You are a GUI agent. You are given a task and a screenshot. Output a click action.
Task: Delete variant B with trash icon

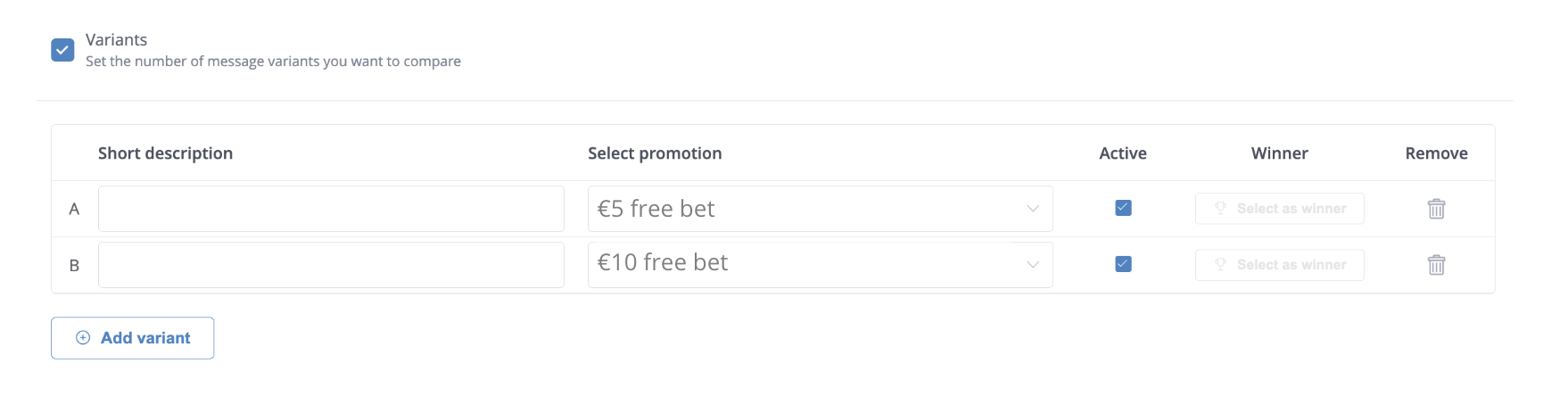[x=1436, y=265]
